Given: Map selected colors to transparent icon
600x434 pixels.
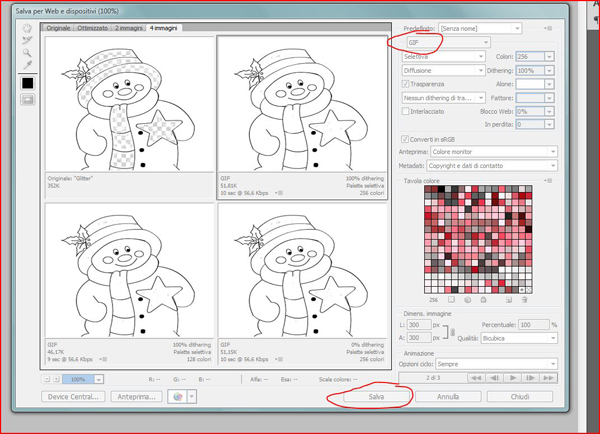Looking at the screenshot, I should [x=452, y=300].
